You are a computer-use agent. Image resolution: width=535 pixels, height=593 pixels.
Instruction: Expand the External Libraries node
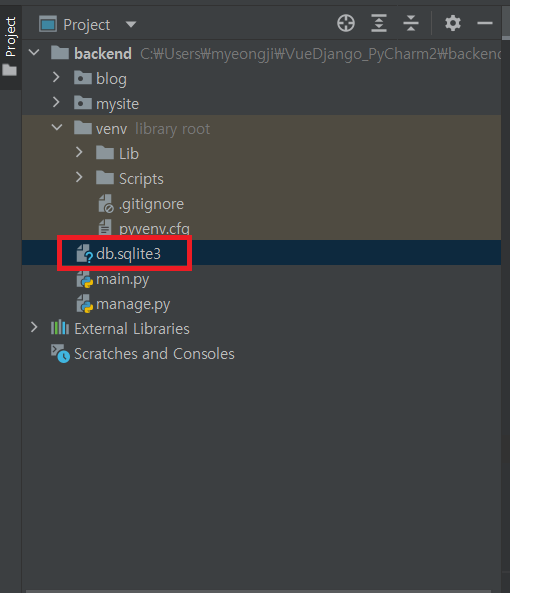[34, 328]
